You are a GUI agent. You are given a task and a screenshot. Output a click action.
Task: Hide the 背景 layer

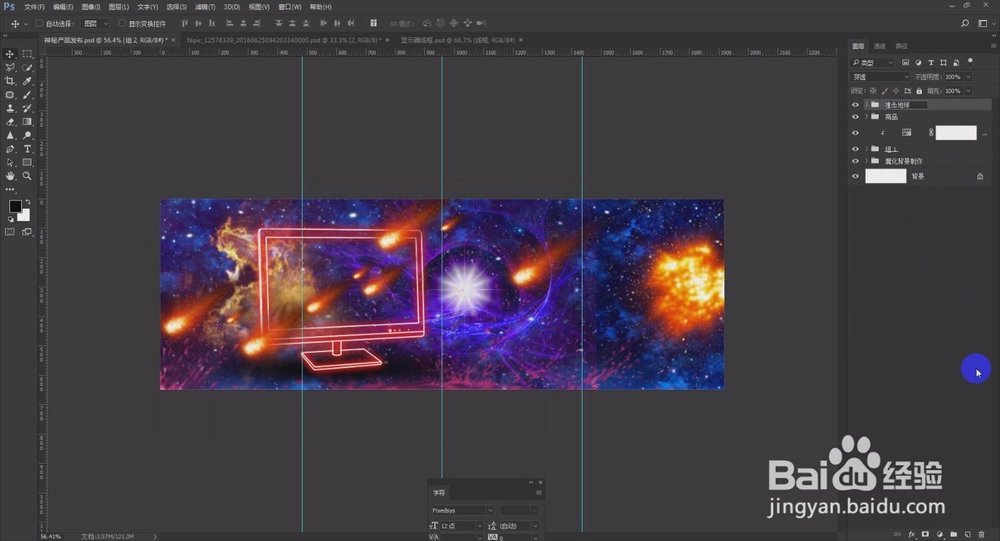pos(855,176)
